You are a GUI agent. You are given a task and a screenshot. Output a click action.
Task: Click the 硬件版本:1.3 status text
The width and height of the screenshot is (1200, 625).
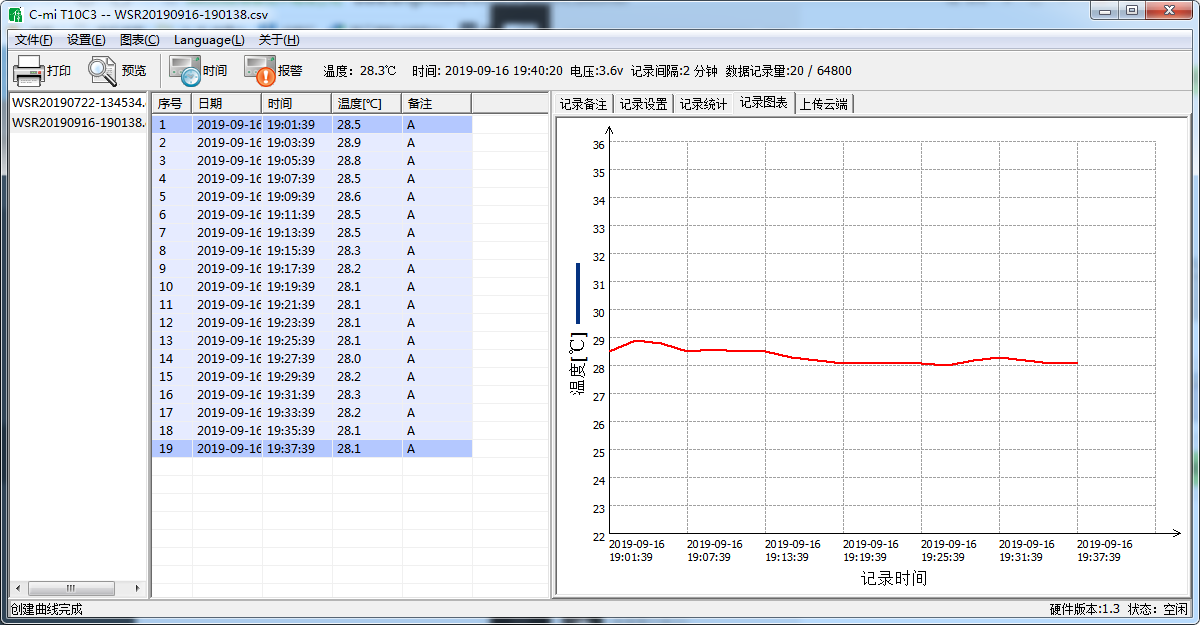point(1085,609)
